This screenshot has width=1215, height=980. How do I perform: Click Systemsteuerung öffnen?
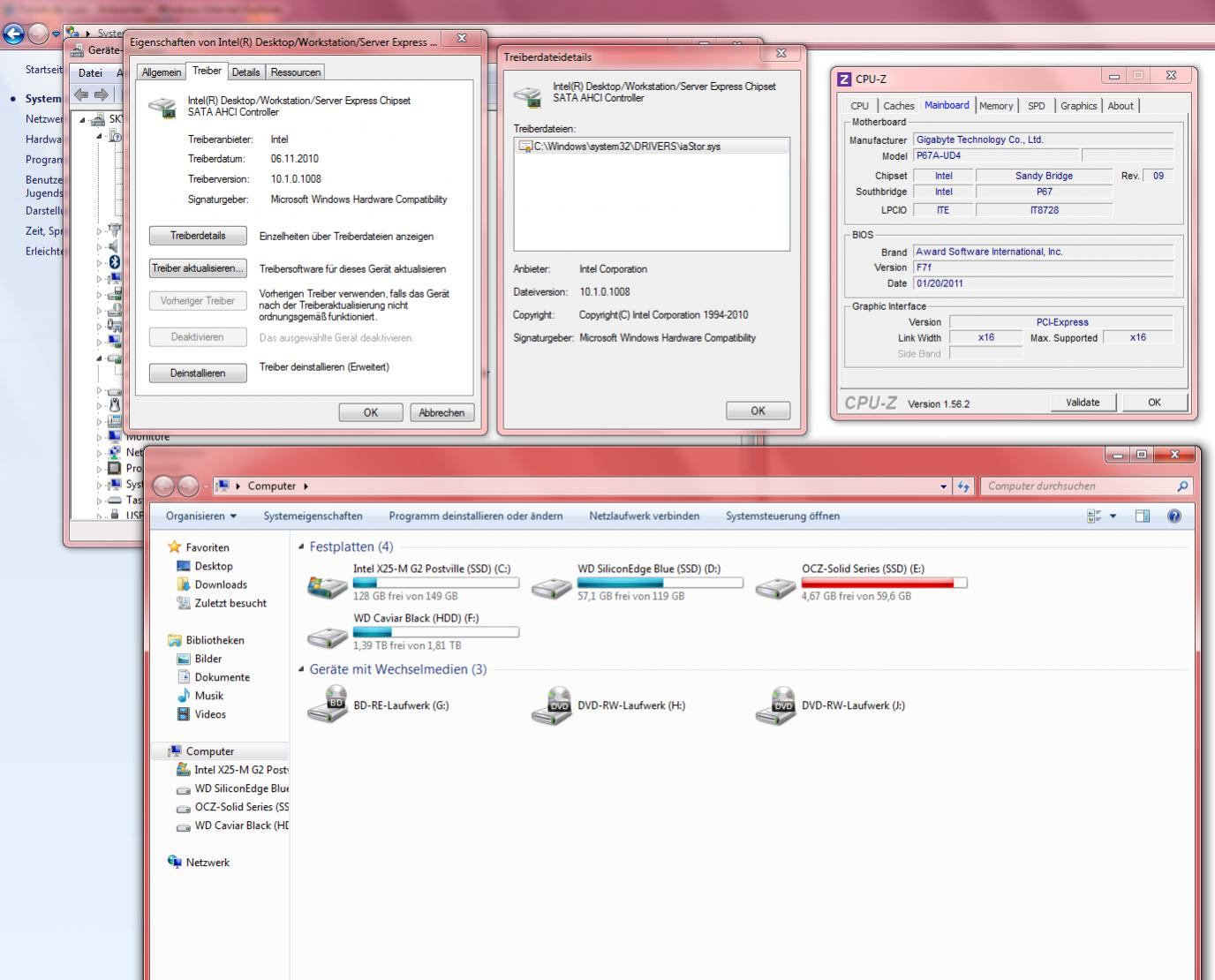pos(783,516)
